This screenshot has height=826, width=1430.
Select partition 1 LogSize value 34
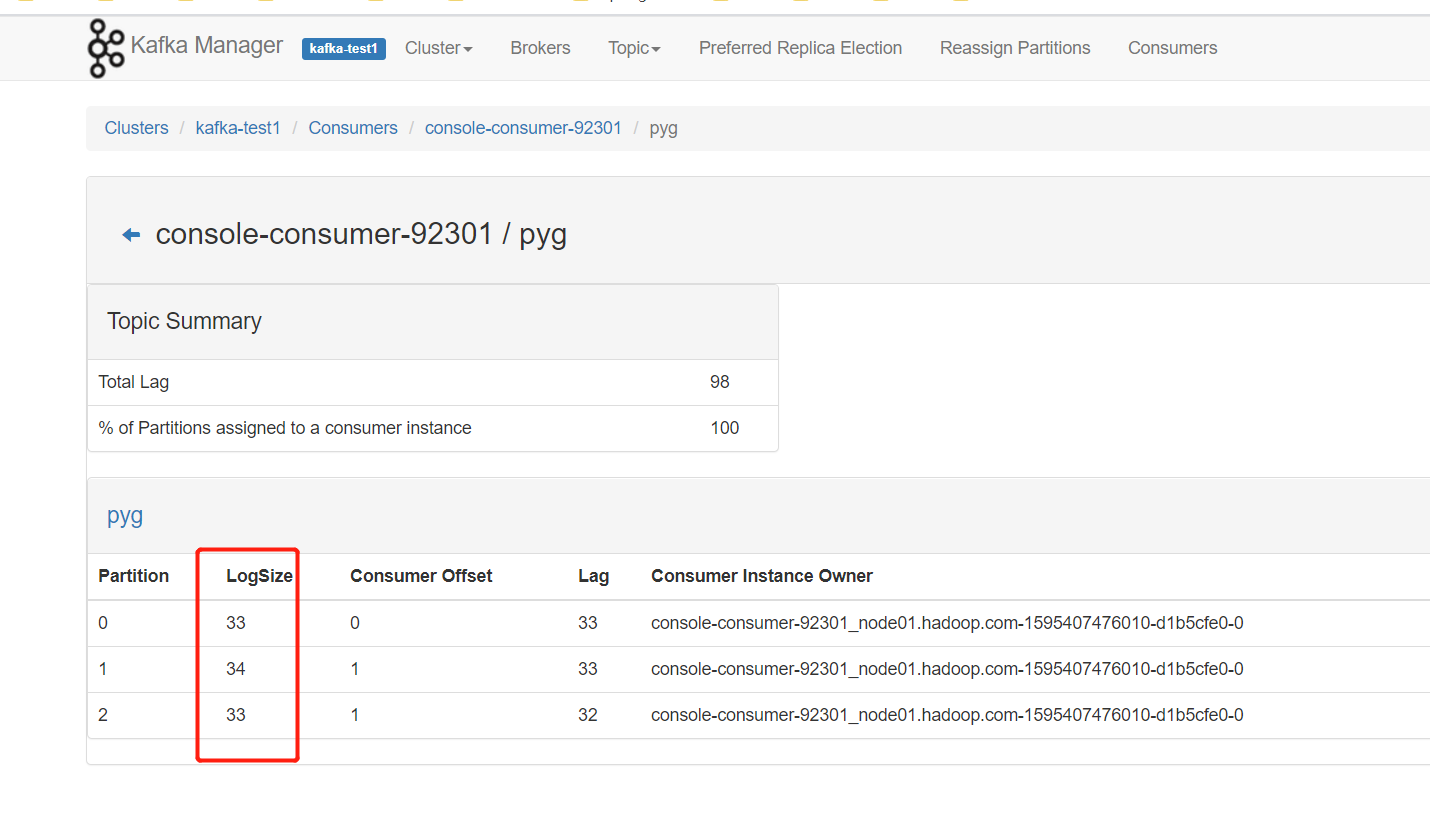pos(236,669)
